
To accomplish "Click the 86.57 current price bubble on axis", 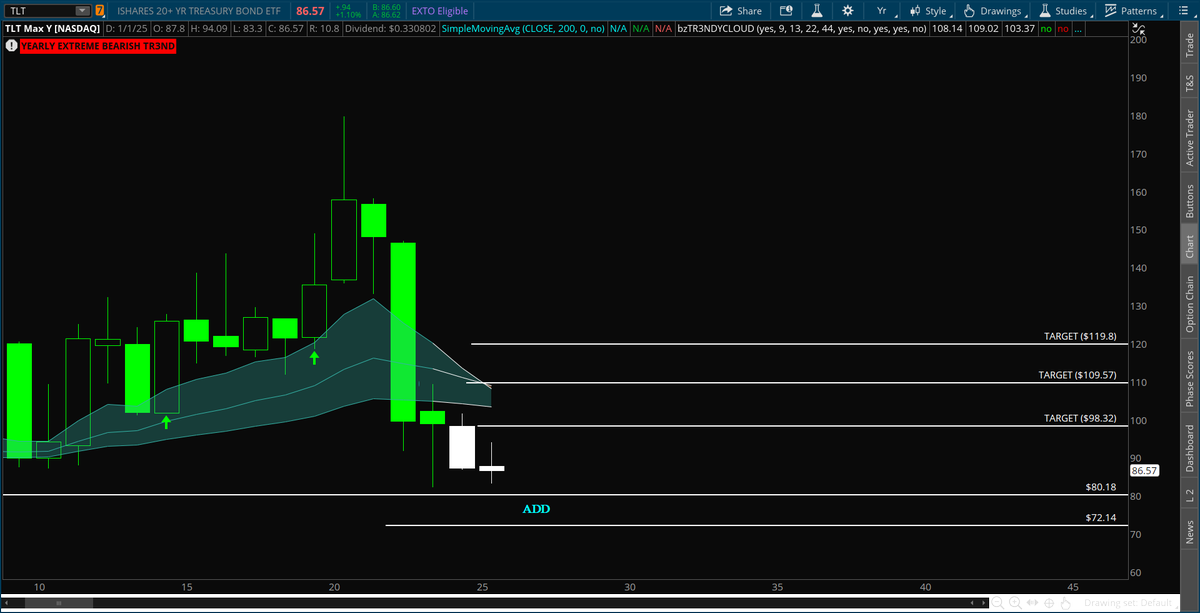I will pos(1143,470).
